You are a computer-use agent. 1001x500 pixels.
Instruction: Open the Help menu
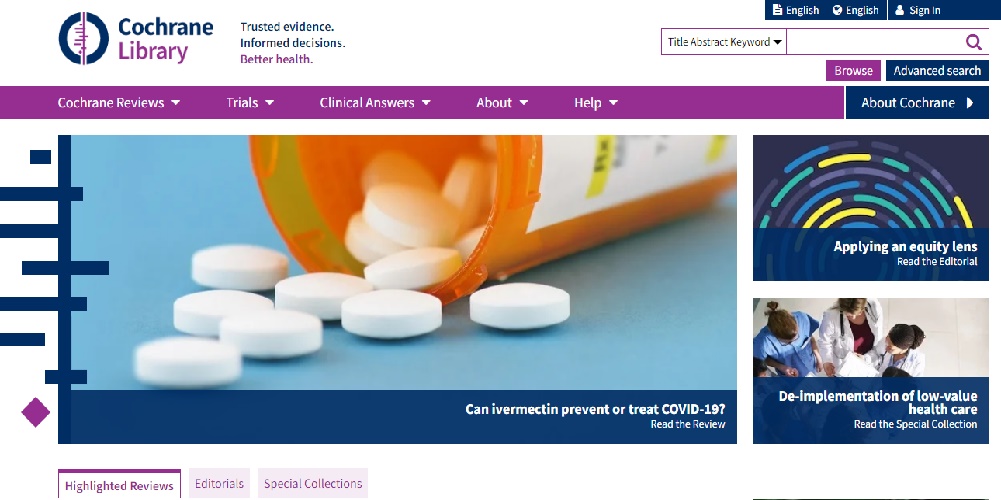(x=596, y=103)
